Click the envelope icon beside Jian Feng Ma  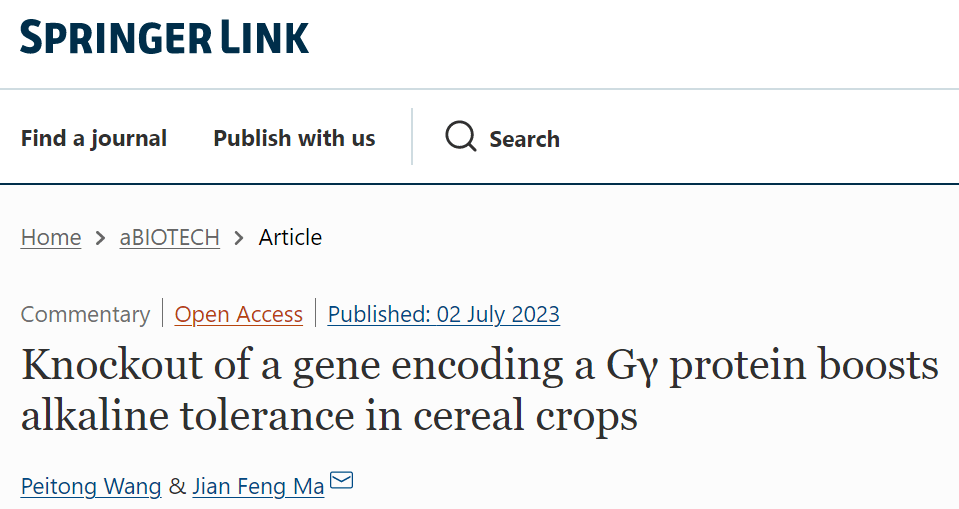(x=341, y=480)
